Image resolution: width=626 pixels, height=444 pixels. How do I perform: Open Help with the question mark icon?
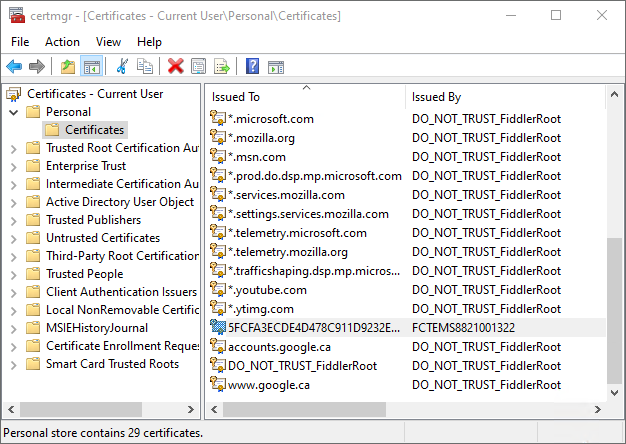(x=252, y=67)
